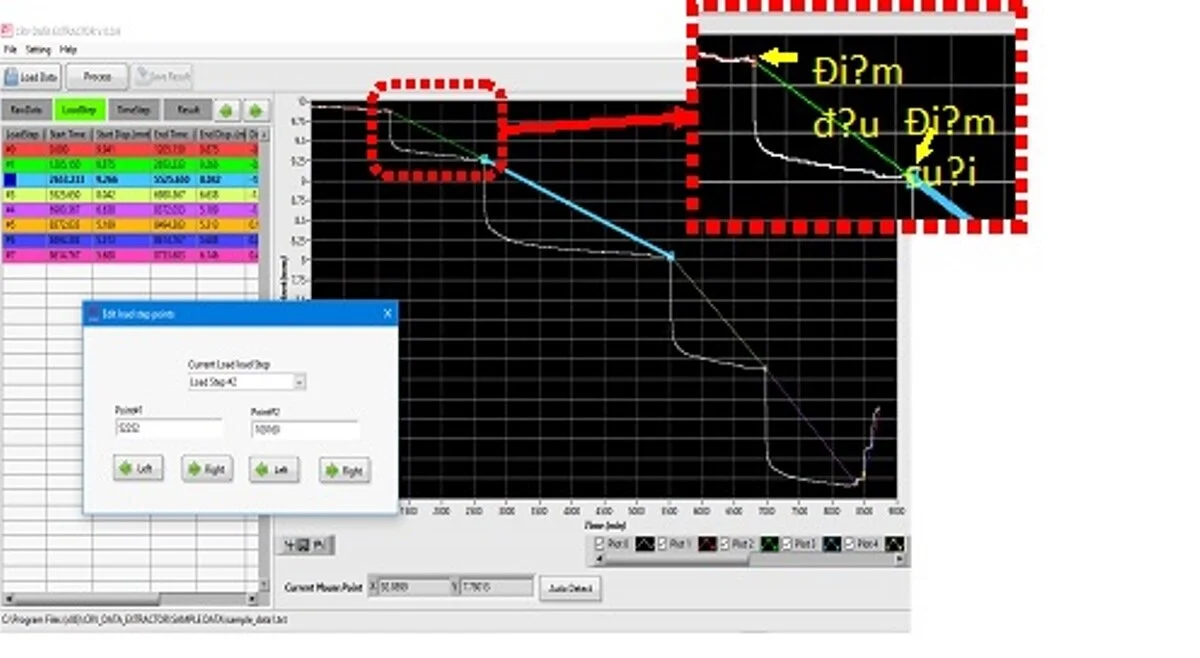Click Plot 0 line style swatch
The image size is (1200, 658).
(x=645, y=543)
